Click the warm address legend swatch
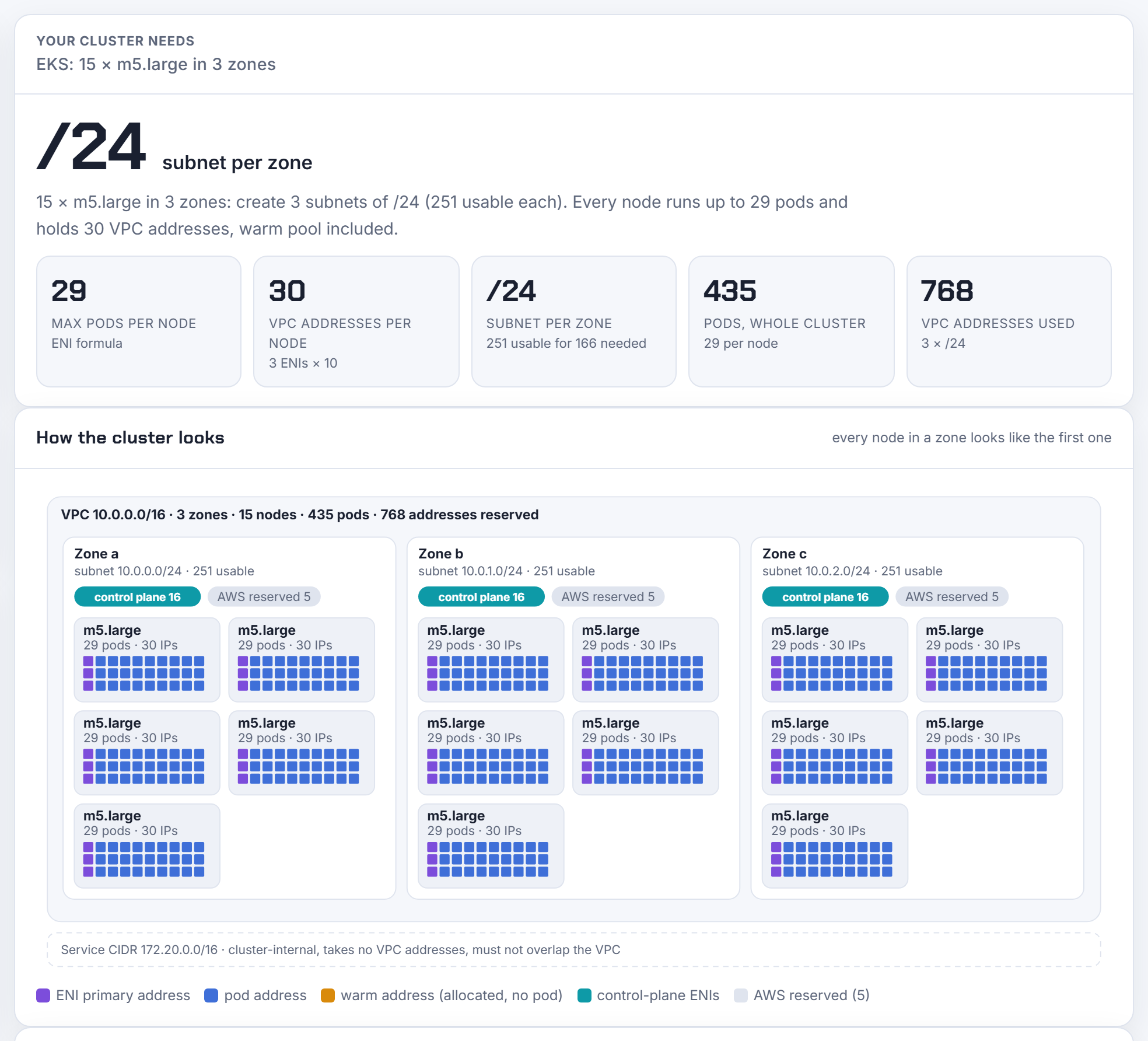The width and height of the screenshot is (1148, 1041). (x=328, y=995)
